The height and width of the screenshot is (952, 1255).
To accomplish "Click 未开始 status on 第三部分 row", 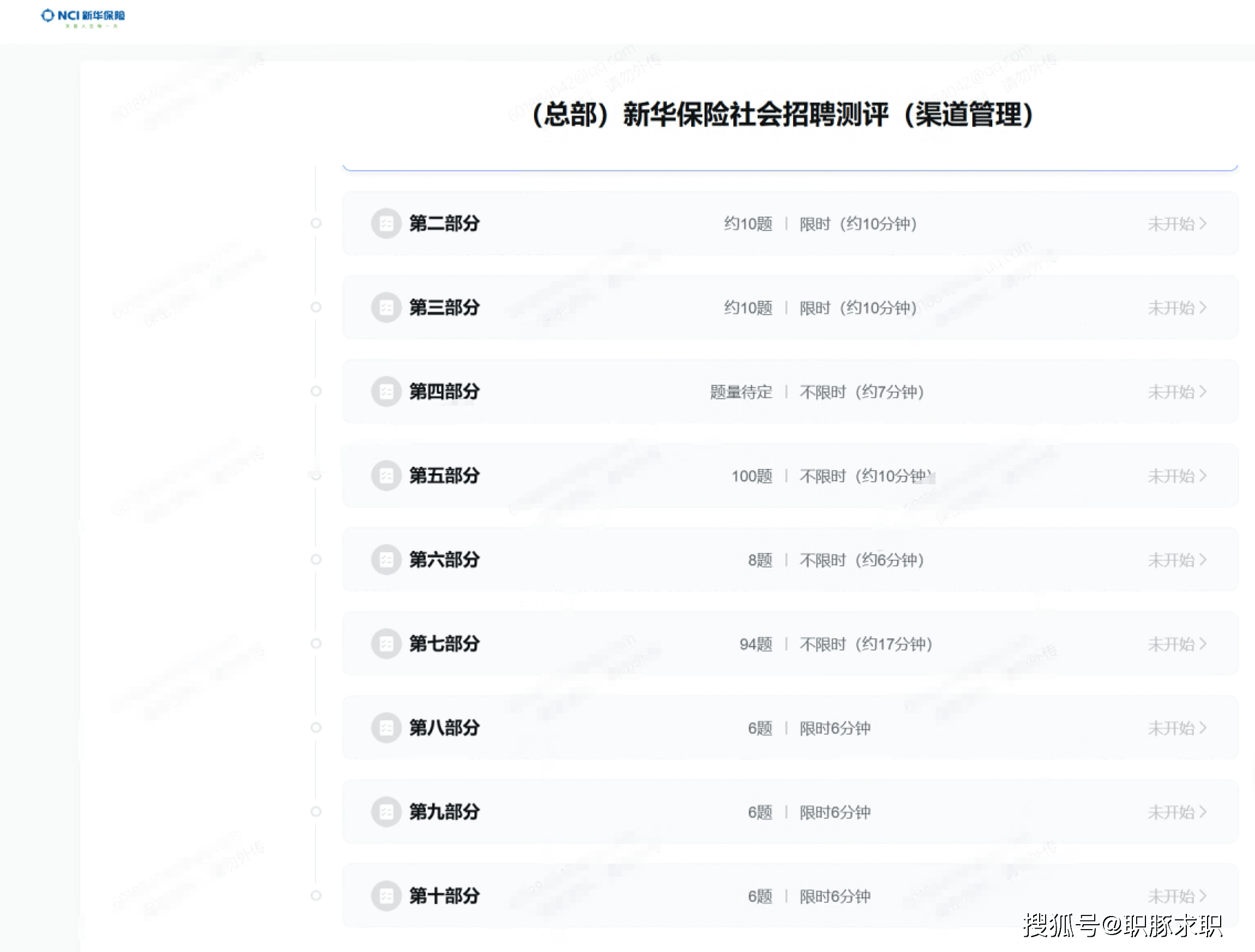I will pos(1171,308).
